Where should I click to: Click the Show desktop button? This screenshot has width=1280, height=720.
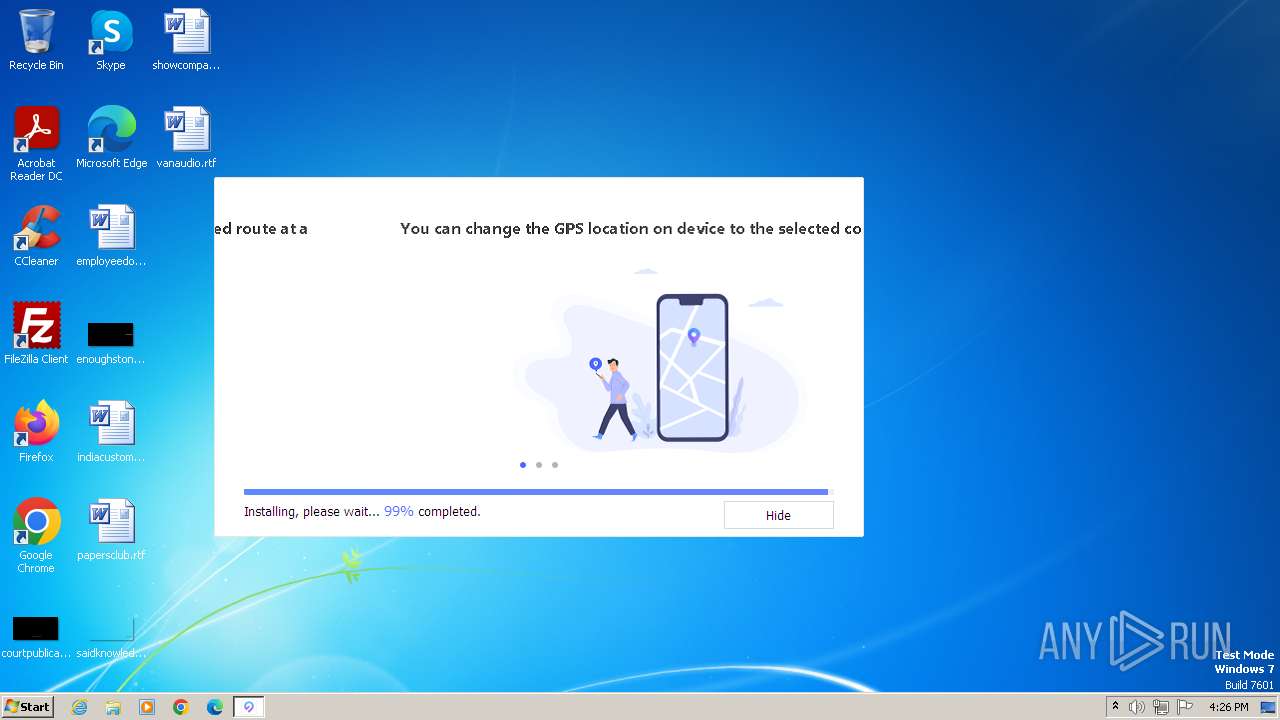click(x=1269, y=707)
